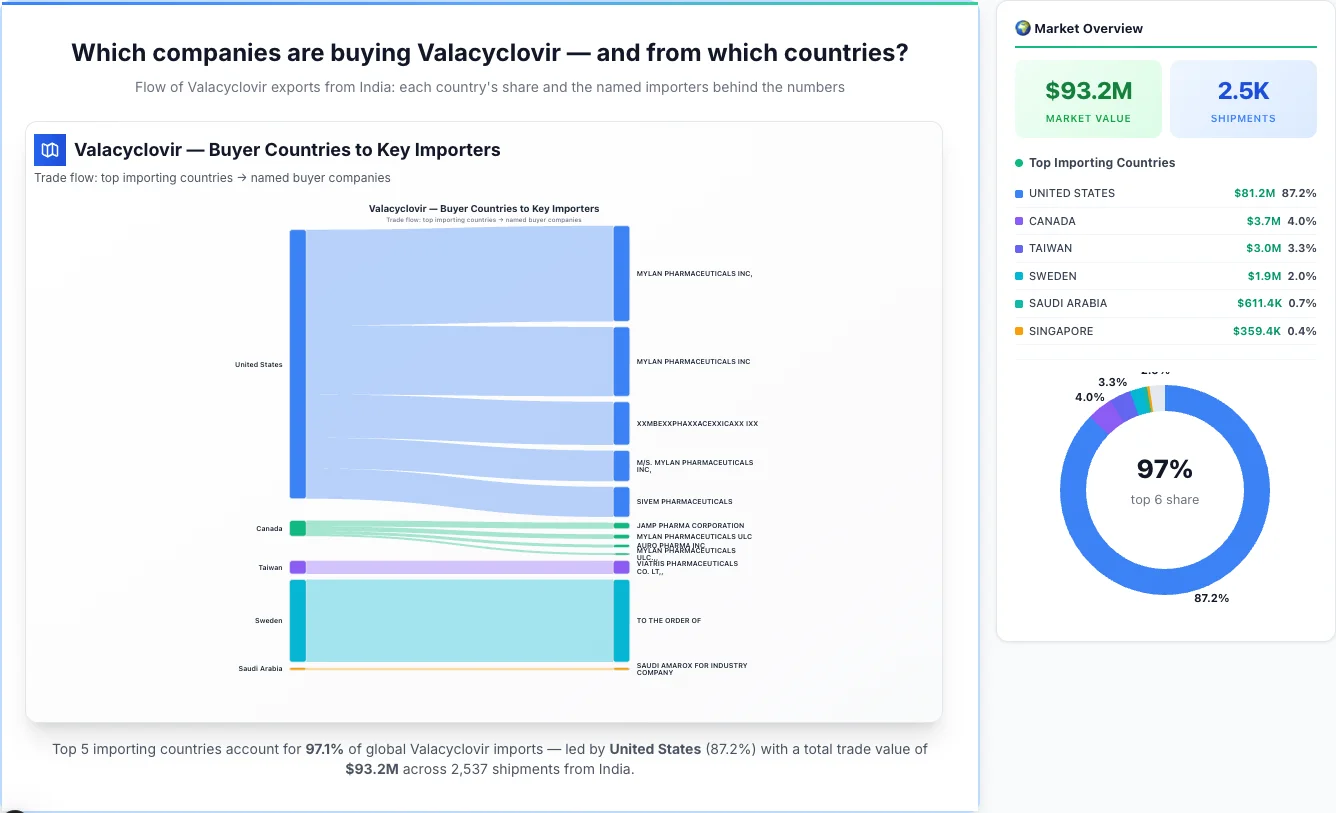The width and height of the screenshot is (1336, 813).
Task: Click the Sweden node in the Sankey diagram
Action: (296, 620)
